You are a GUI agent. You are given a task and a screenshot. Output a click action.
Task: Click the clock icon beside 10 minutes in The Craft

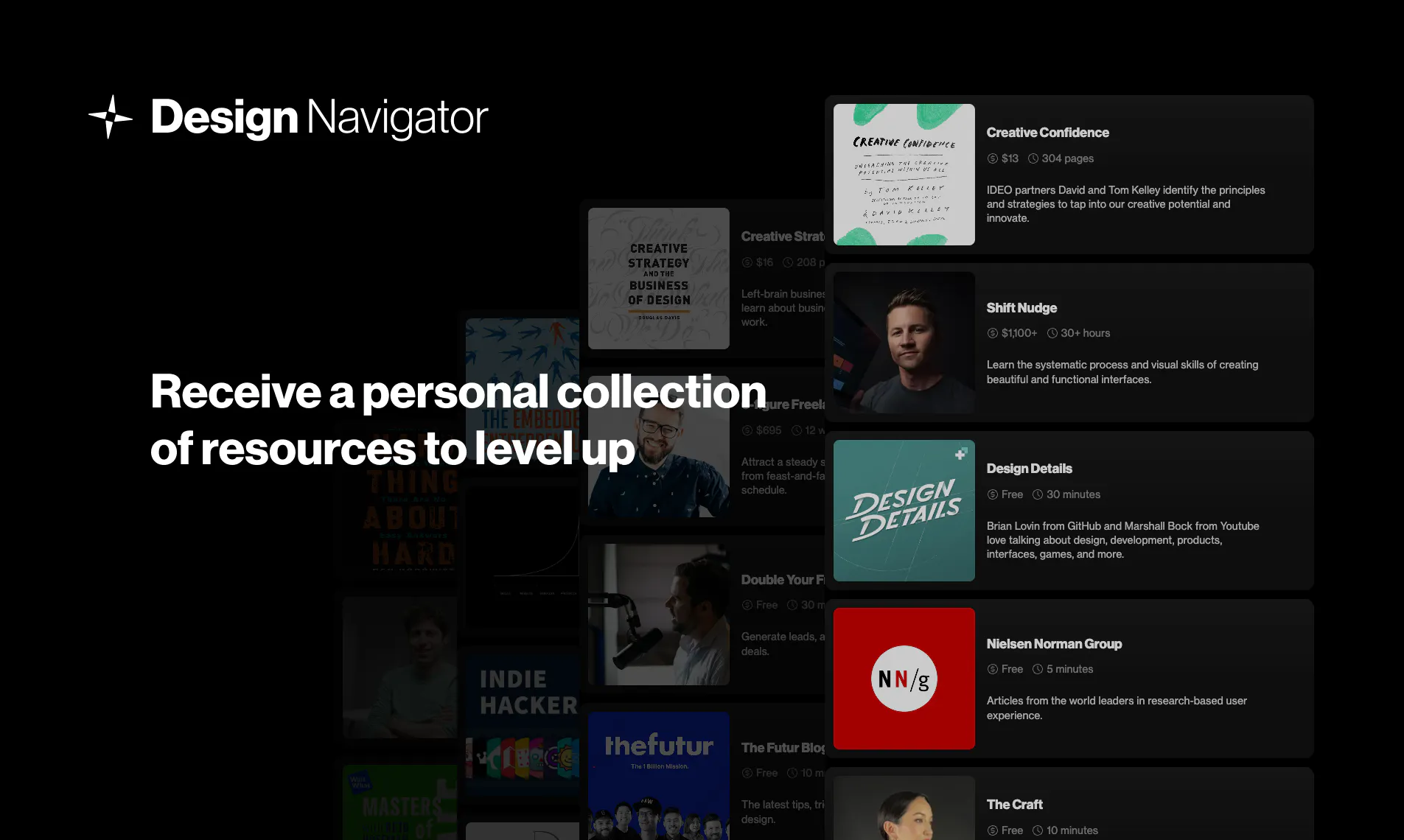tap(1037, 830)
